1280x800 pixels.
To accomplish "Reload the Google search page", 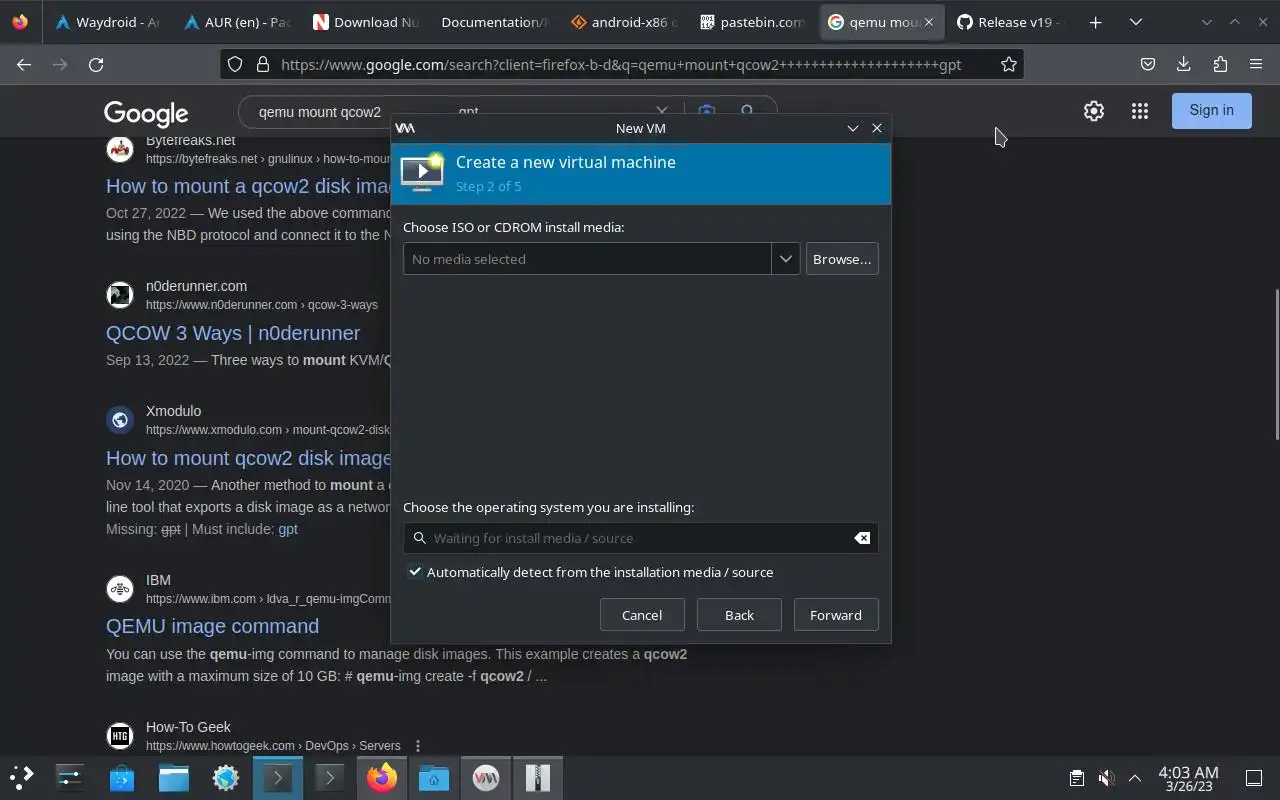I will coord(96,64).
